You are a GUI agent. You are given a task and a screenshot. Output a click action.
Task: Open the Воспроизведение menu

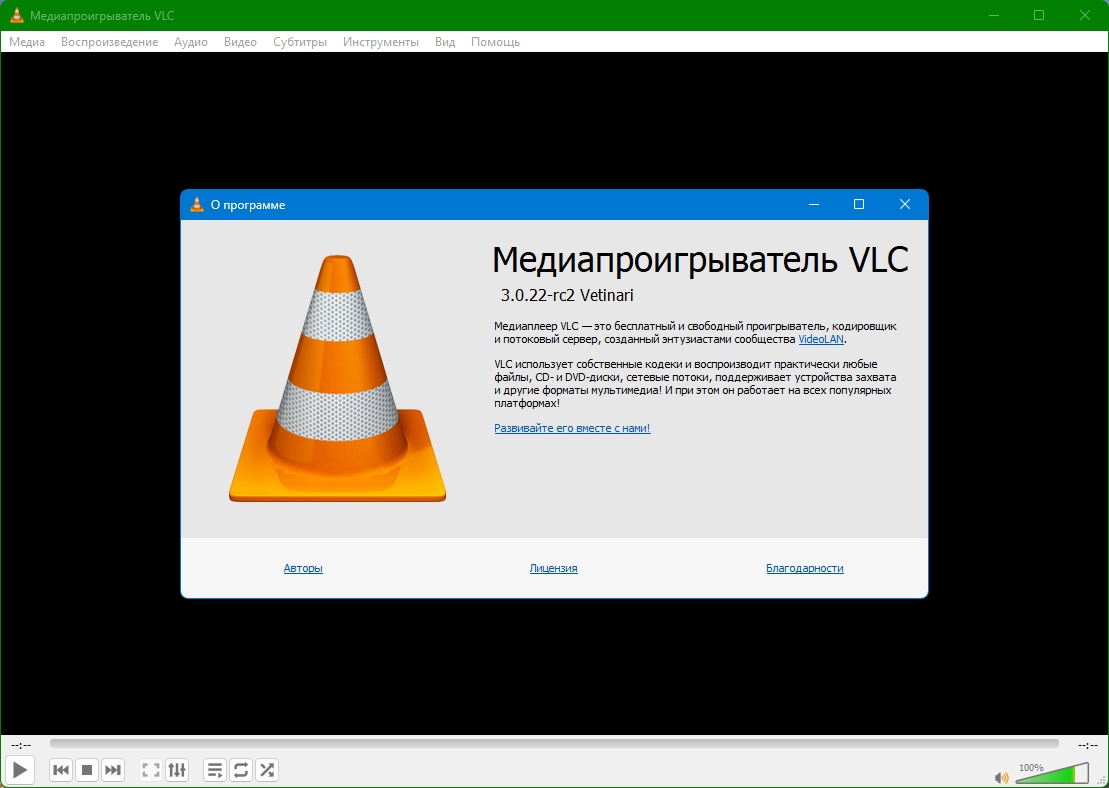click(110, 42)
